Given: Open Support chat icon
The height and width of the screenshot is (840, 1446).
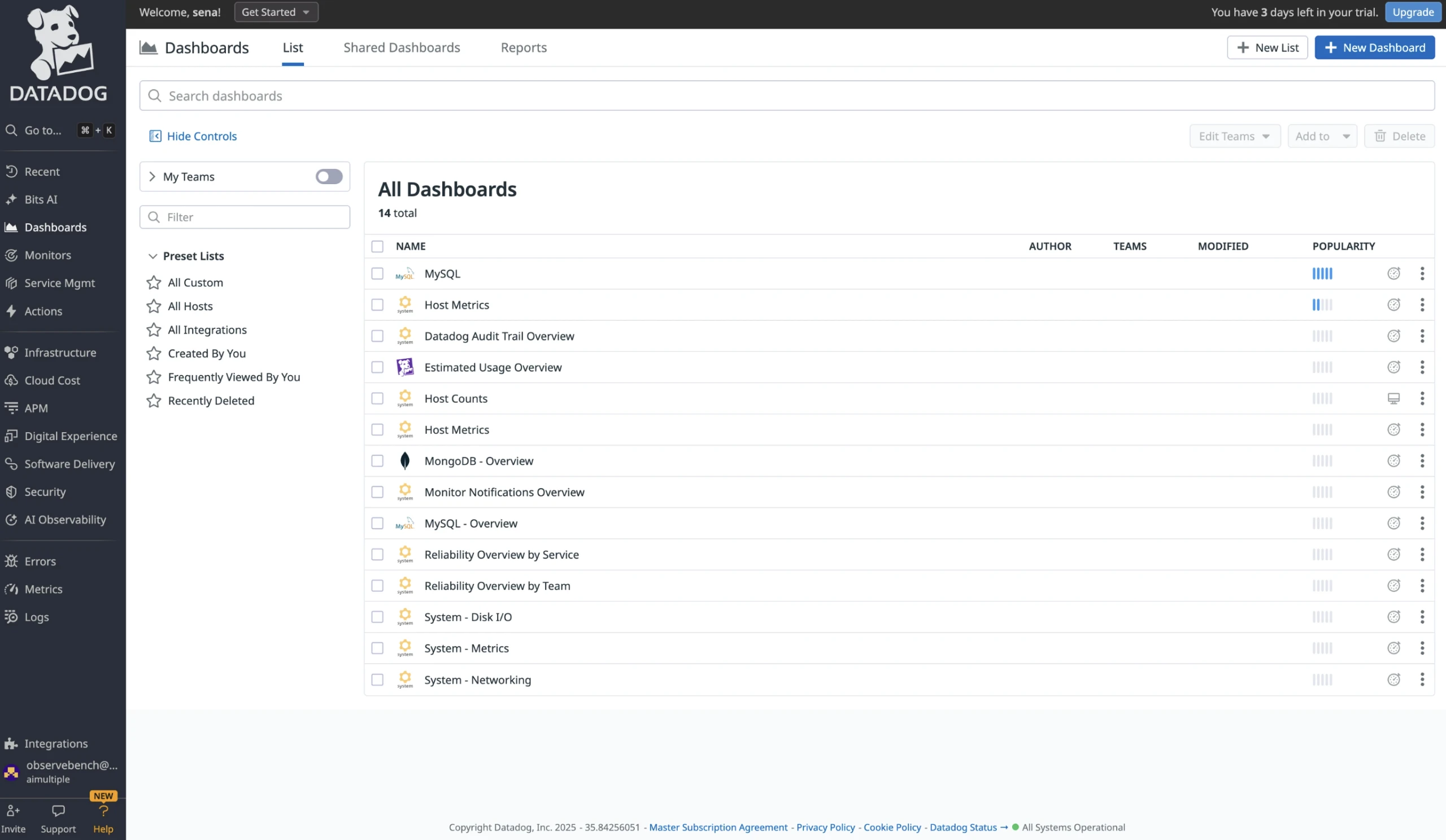Looking at the screenshot, I should coord(58,810).
